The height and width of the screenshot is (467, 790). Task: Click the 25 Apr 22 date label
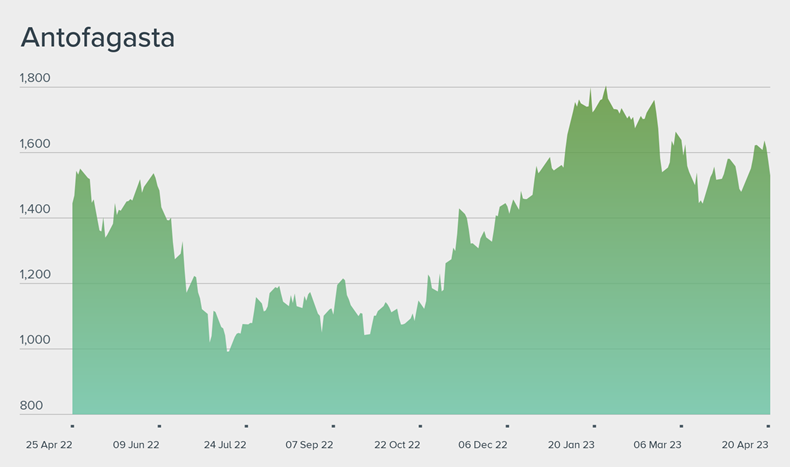pyautogui.click(x=48, y=444)
